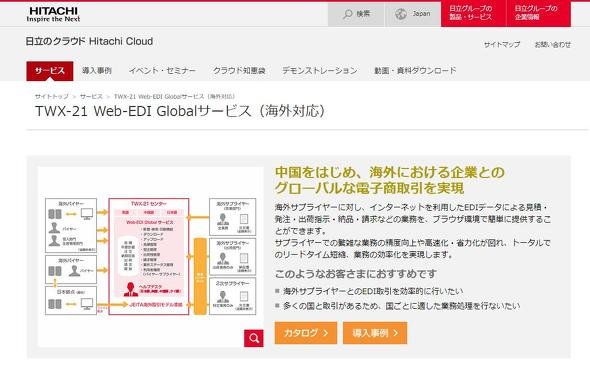Enlarge diagram with red magnifier icon
The image size is (590, 373).
pos(254,338)
